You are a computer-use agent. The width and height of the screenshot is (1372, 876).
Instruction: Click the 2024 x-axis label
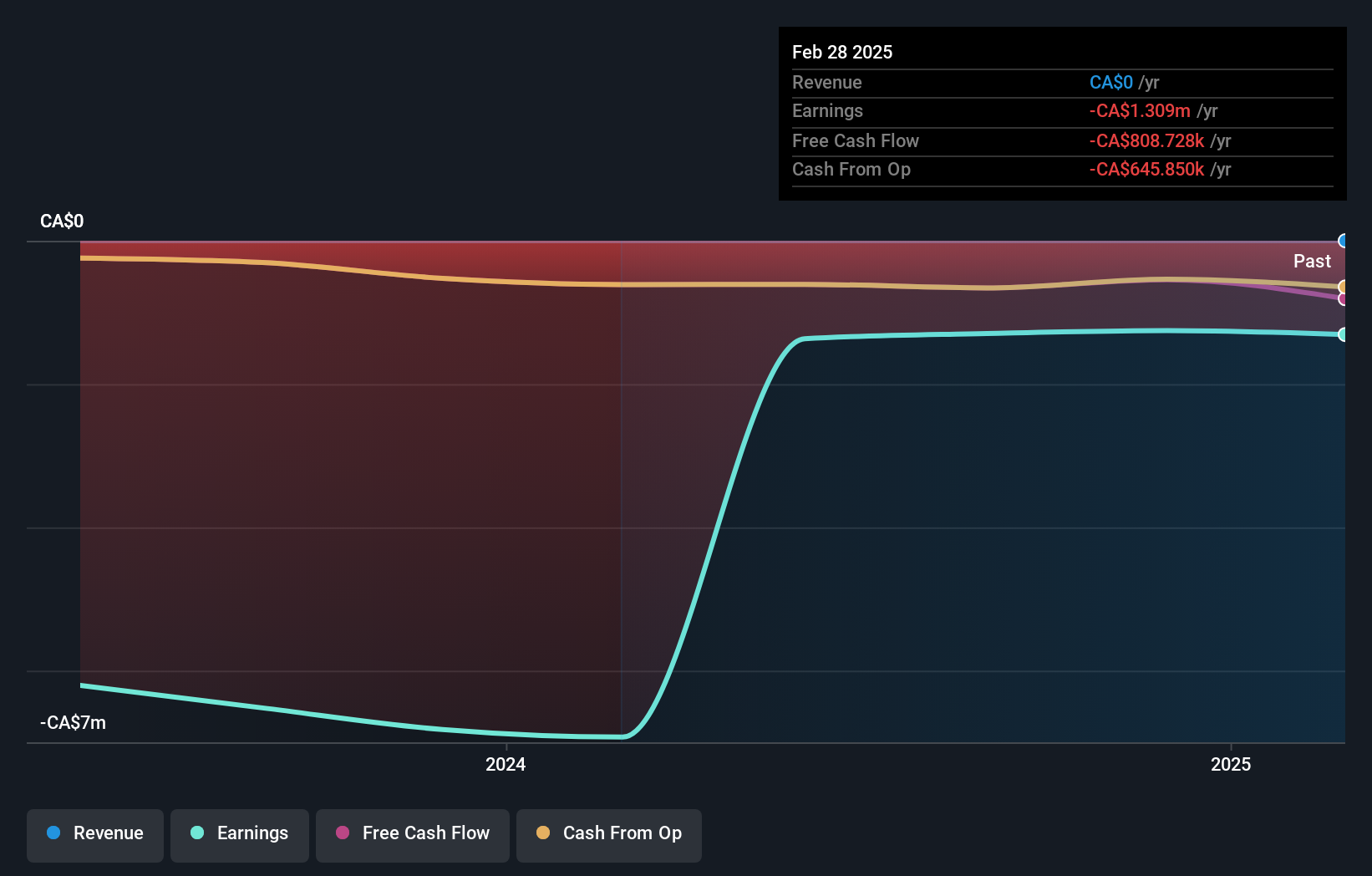[x=506, y=764]
